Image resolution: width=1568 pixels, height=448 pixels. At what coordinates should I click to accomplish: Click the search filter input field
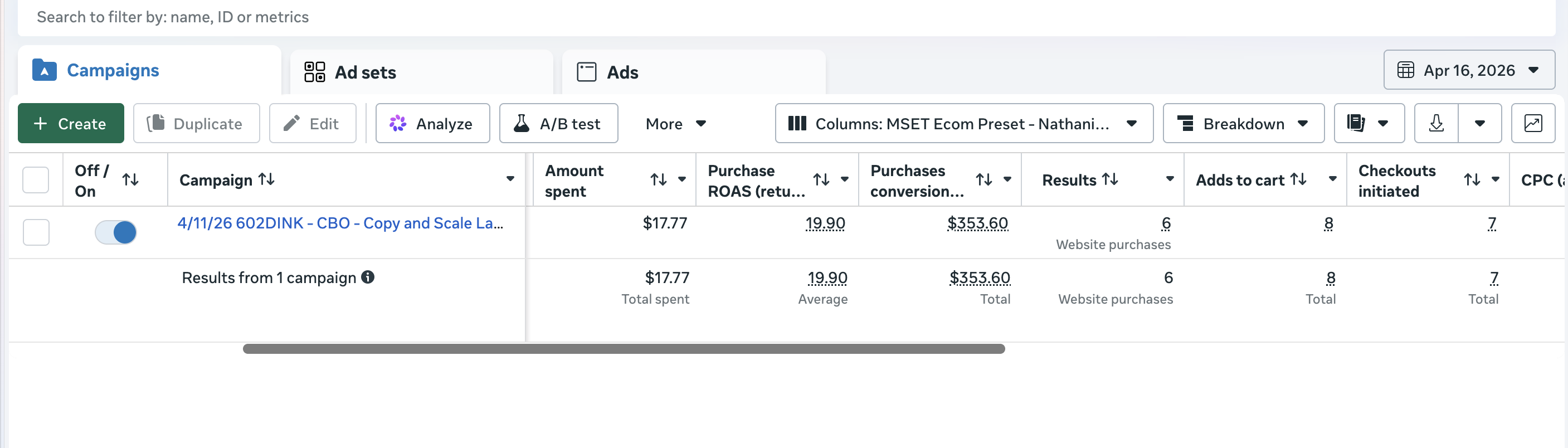click(x=786, y=17)
